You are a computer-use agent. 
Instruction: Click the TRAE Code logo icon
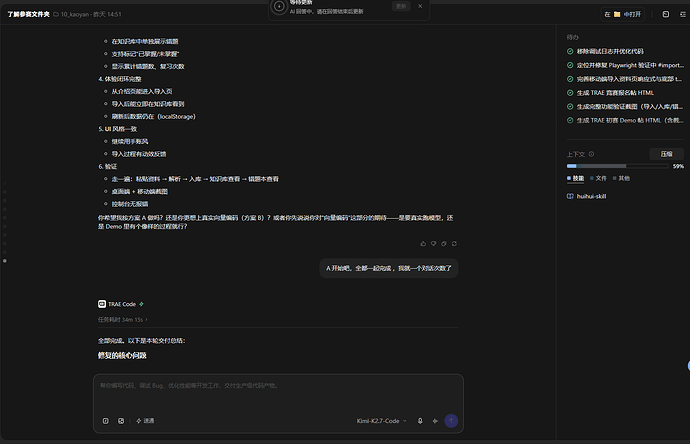point(102,304)
